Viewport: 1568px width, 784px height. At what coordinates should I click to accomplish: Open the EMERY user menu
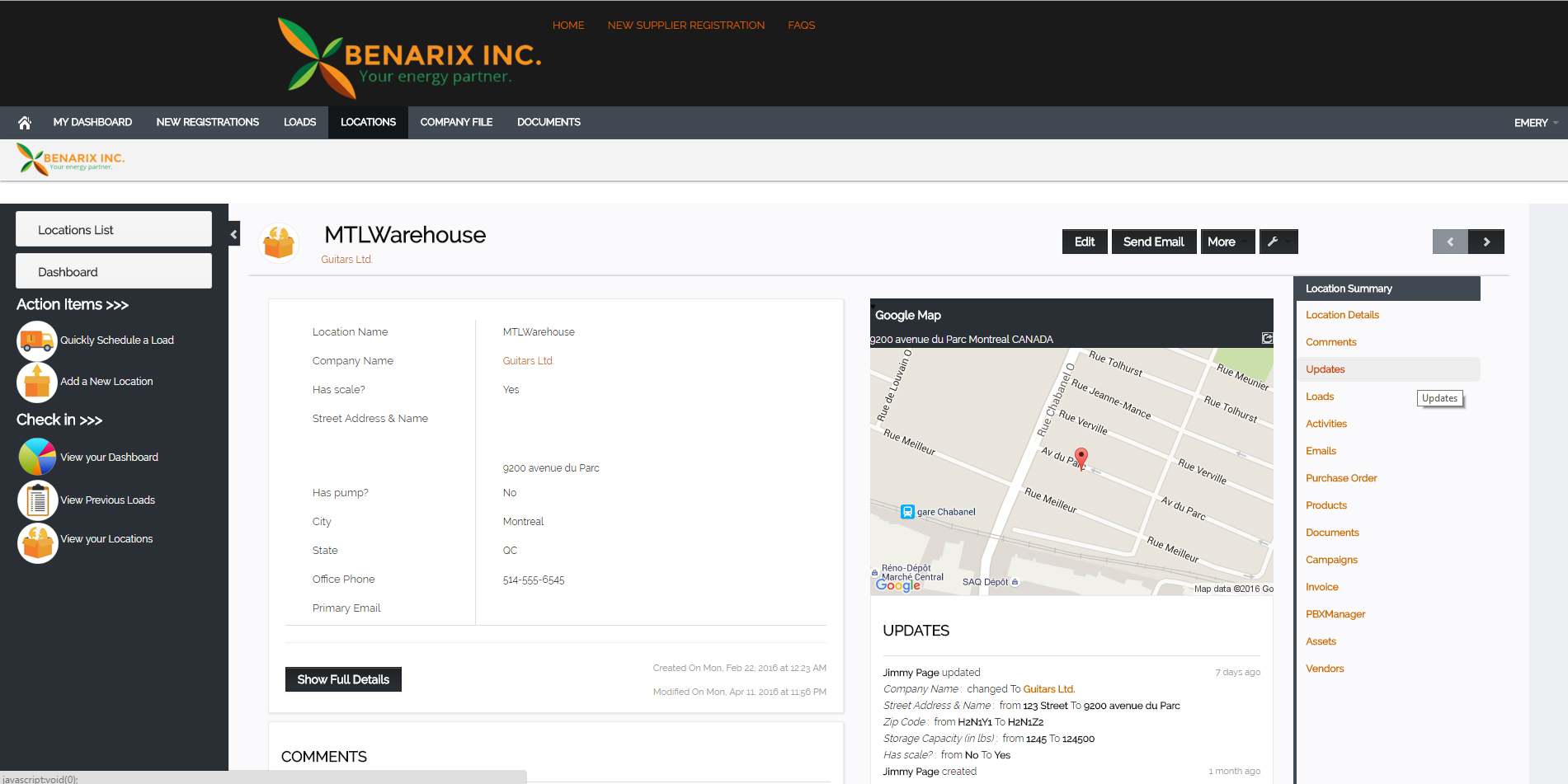coord(1536,123)
